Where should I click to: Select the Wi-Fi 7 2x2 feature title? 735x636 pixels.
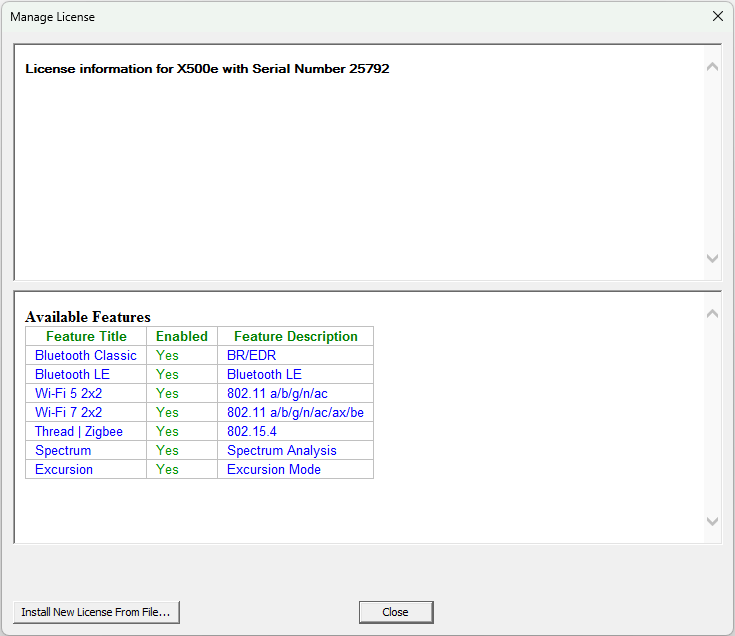pos(68,412)
